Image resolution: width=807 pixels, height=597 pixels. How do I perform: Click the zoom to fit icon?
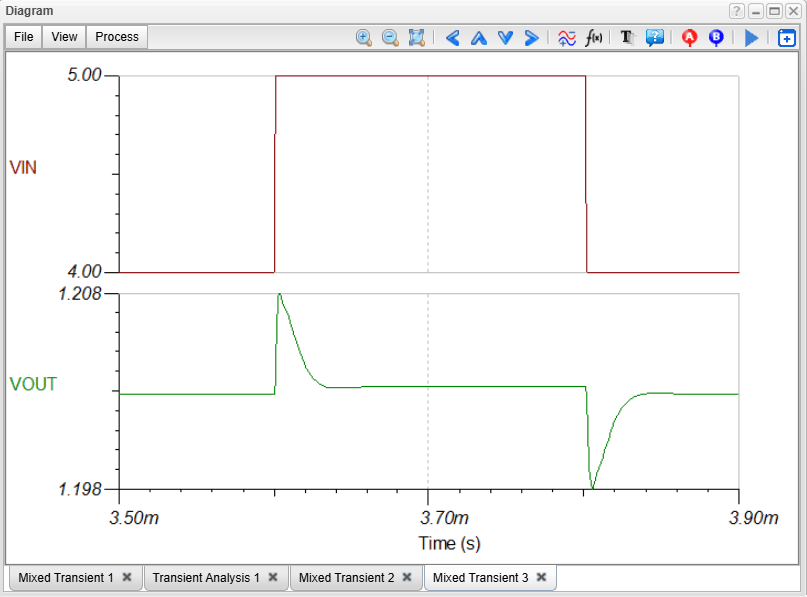point(417,37)
